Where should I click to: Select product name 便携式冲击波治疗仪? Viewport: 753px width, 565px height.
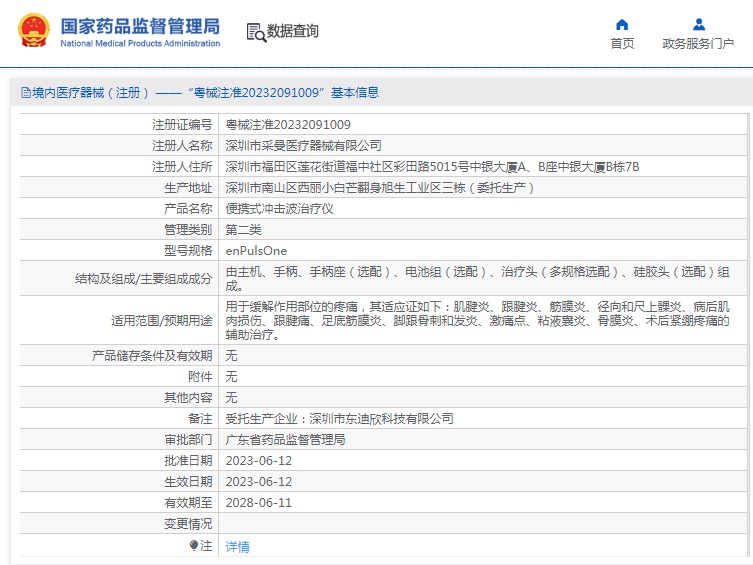tap(279, 209)
